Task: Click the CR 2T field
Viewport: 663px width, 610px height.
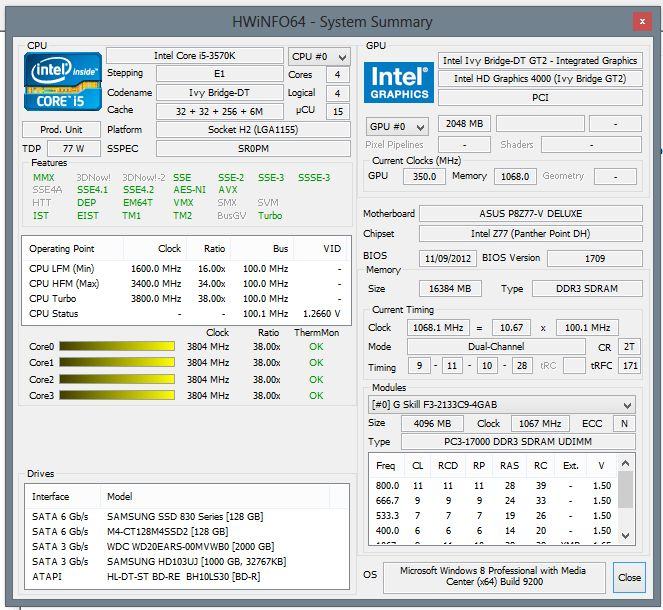Action: point(629,347)
